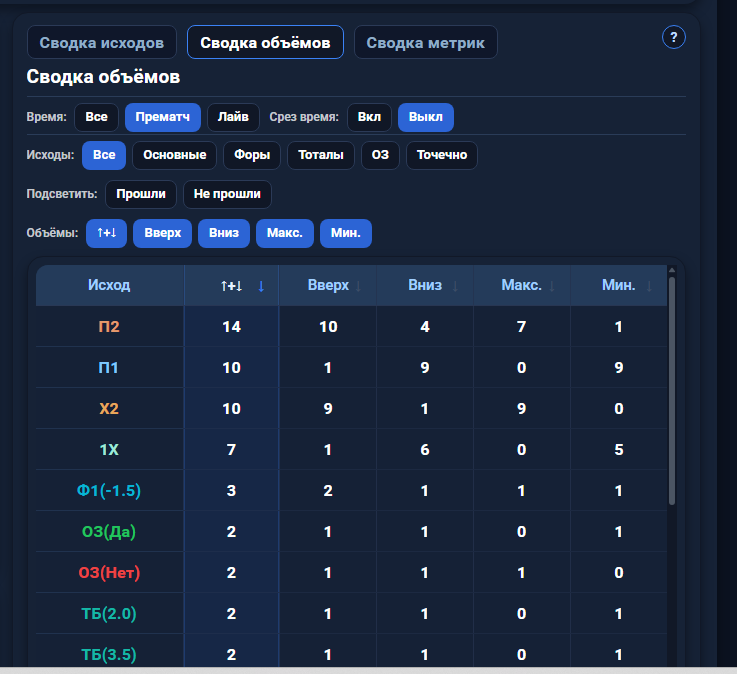This screenshot has width=737, height=674.
Task: Select the П2 outcome row label
Action: [x=109, y=327]
